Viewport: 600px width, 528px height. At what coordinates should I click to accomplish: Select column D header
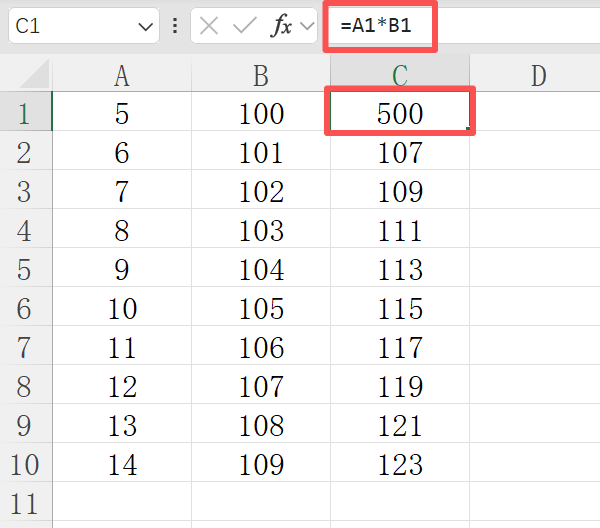(538, 76)
